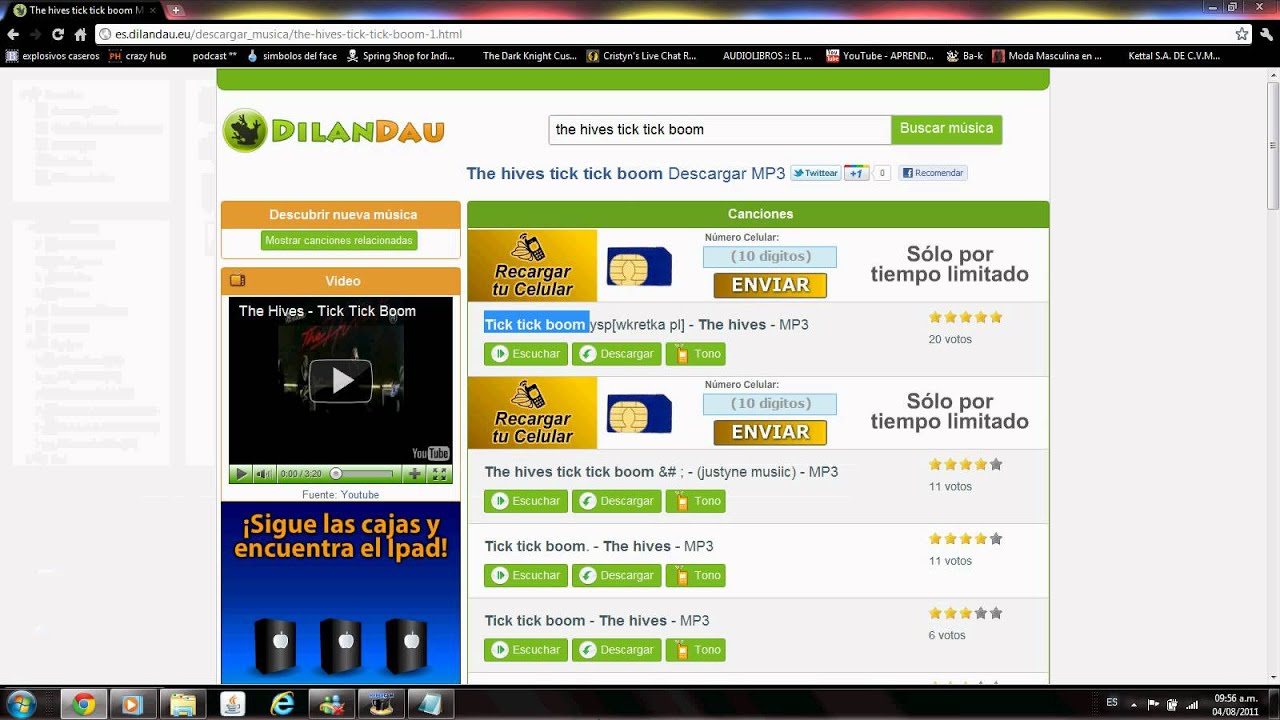Click ENVIAR in the second Recargar tu Celular ad
This screenshot has width=1280, height=720.
770,432
